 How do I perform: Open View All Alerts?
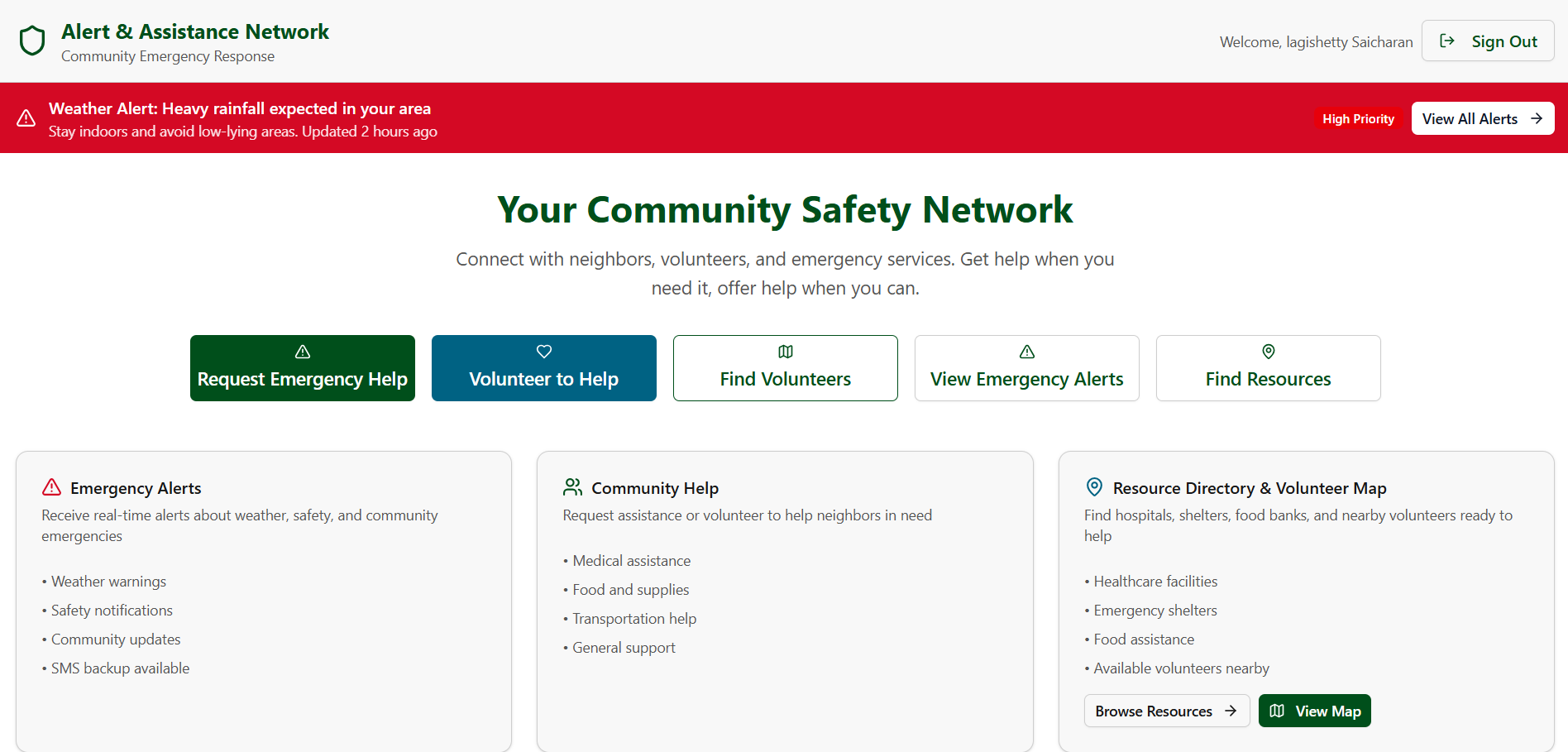[x=1483, y=118]
